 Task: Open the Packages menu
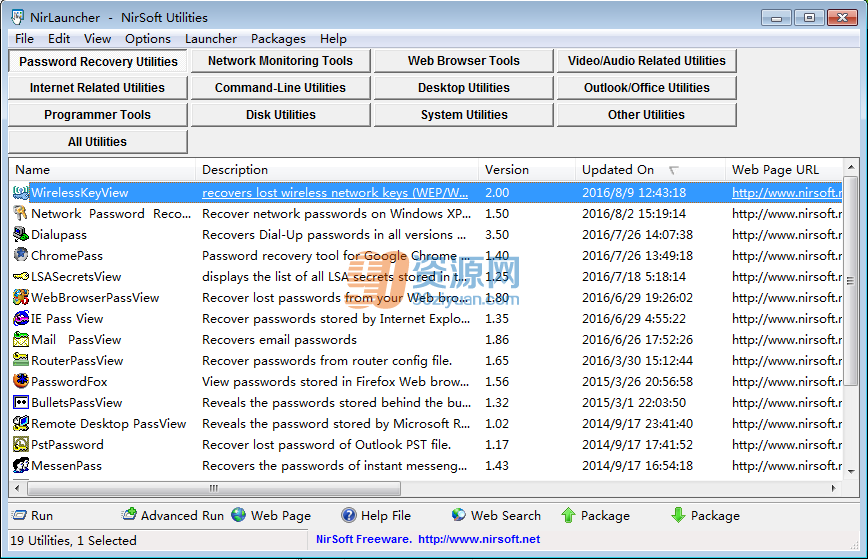point(278,39)
